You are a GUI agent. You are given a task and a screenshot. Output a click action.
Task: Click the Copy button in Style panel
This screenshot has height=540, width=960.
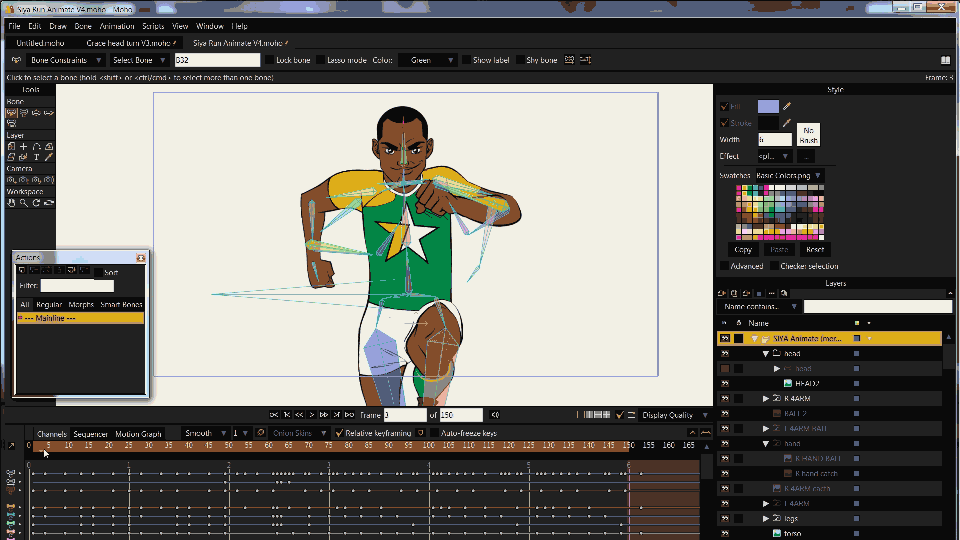743,250
